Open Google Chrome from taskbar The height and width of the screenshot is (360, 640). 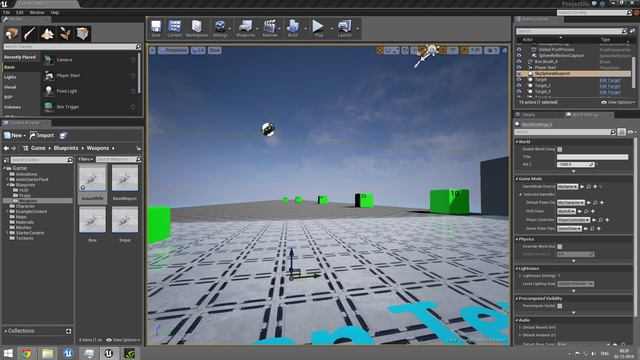coord(26,353)
